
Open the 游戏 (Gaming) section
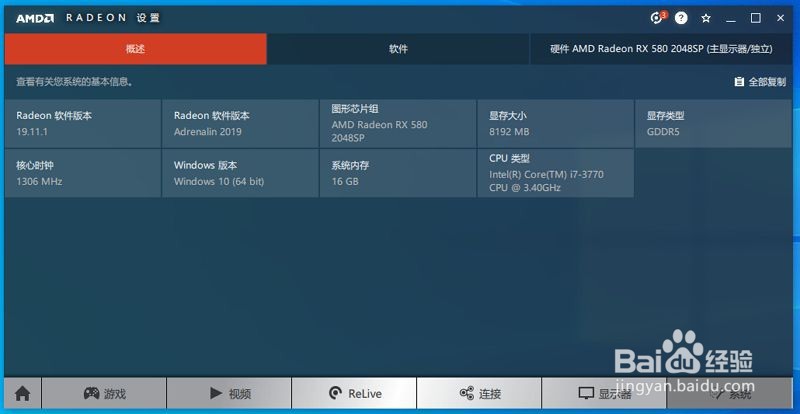(104, 394)
